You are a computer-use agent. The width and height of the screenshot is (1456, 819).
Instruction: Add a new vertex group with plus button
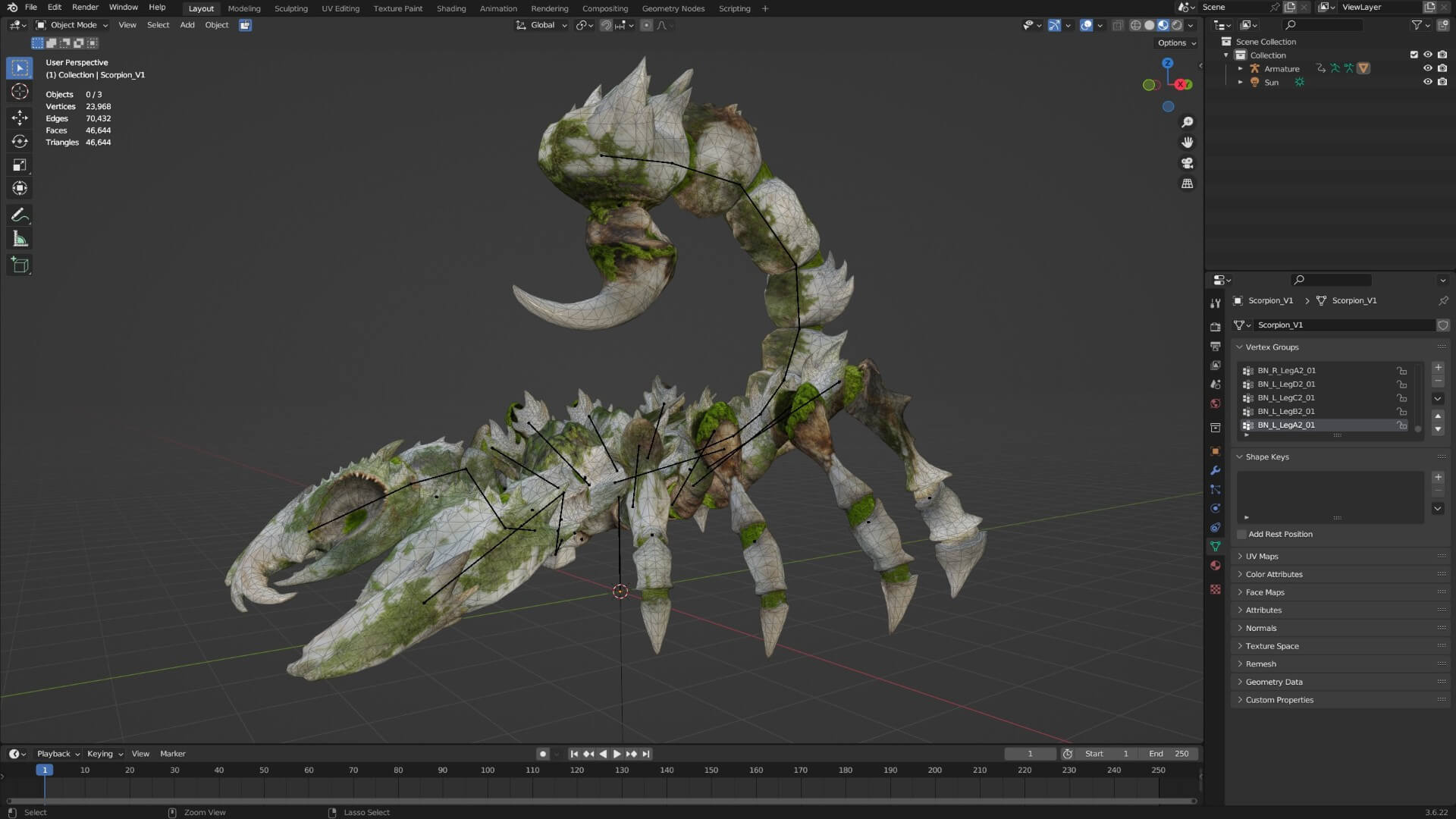coord(1438,368)
